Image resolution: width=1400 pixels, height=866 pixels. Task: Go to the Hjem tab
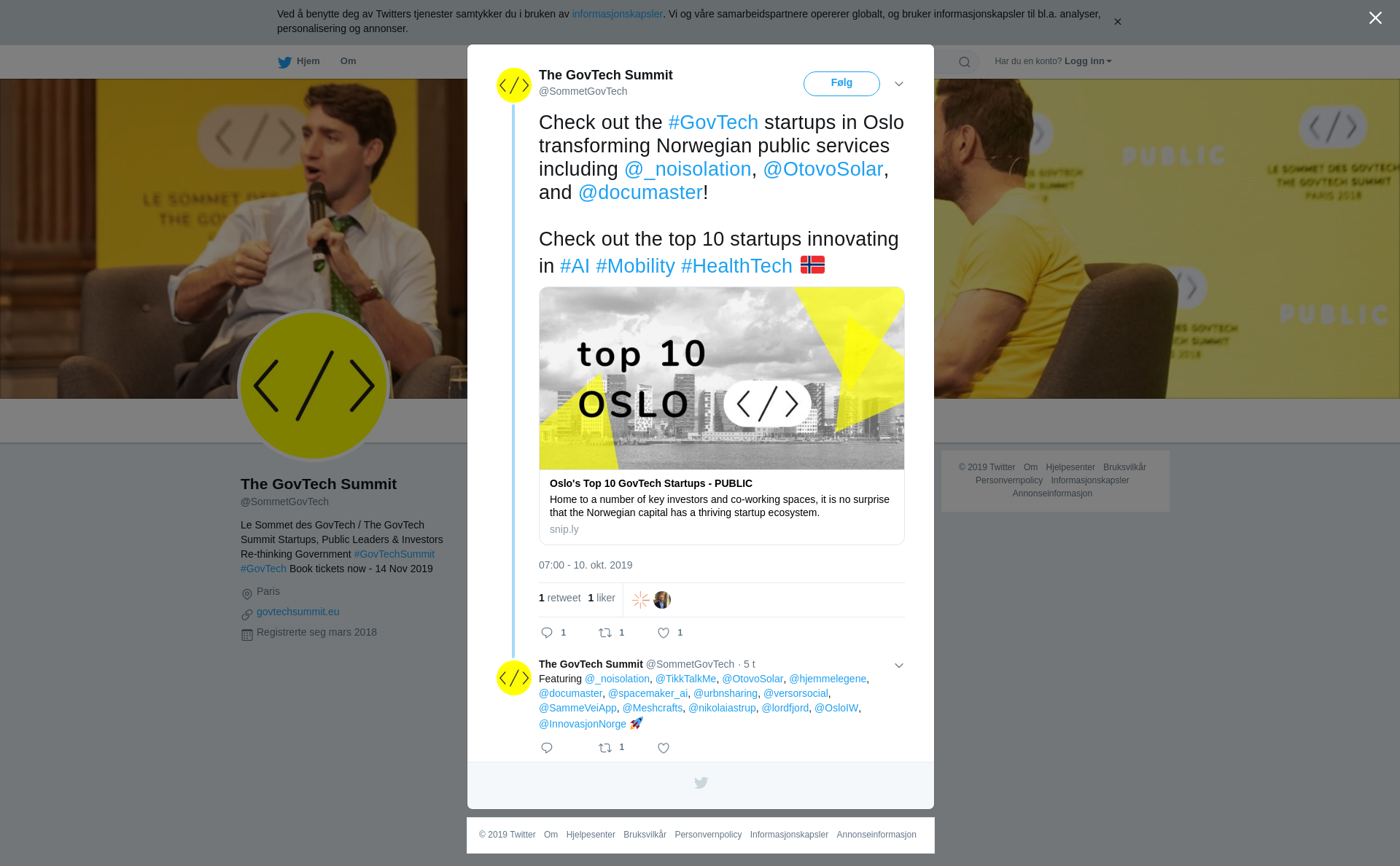point(299,61)
